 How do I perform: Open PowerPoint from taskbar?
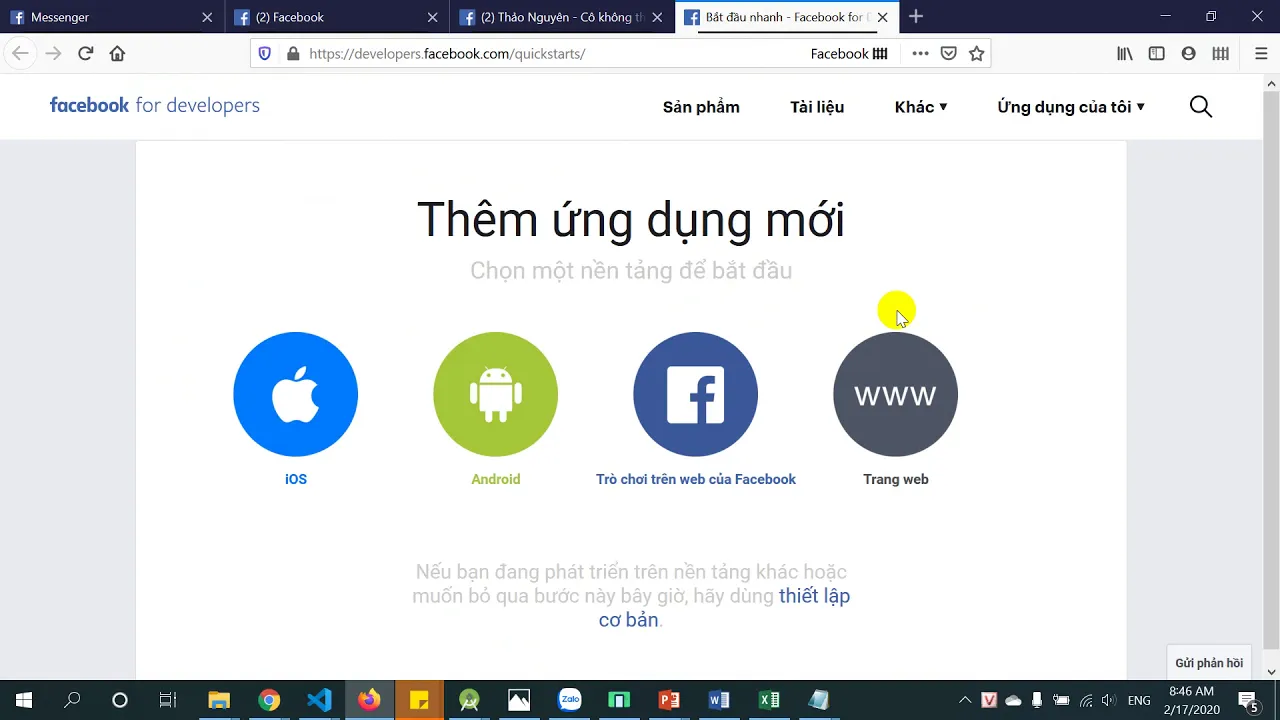click(669, 700)
